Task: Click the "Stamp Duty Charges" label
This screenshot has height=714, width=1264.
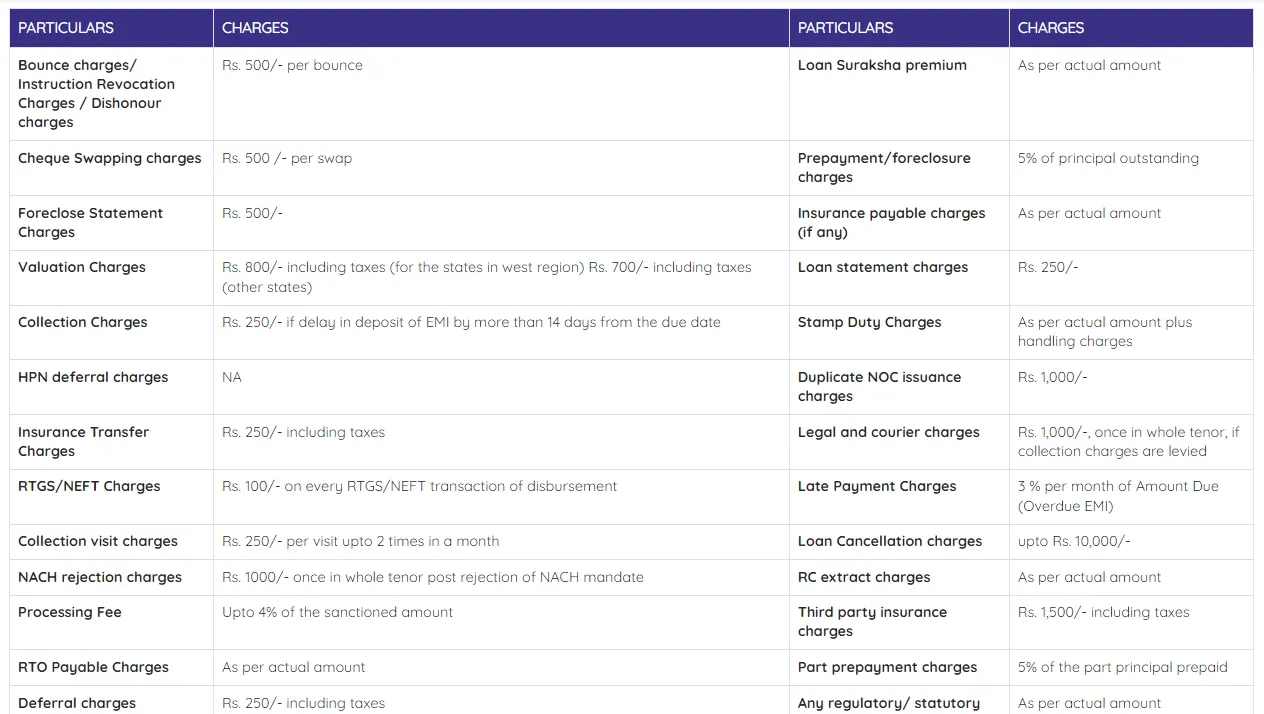Action: 869,322
